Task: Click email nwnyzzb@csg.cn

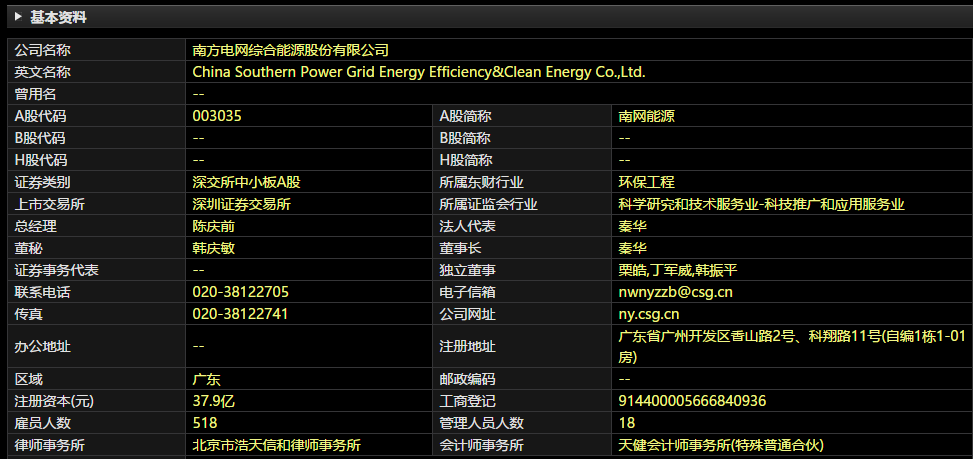Action: coord(675,292)
